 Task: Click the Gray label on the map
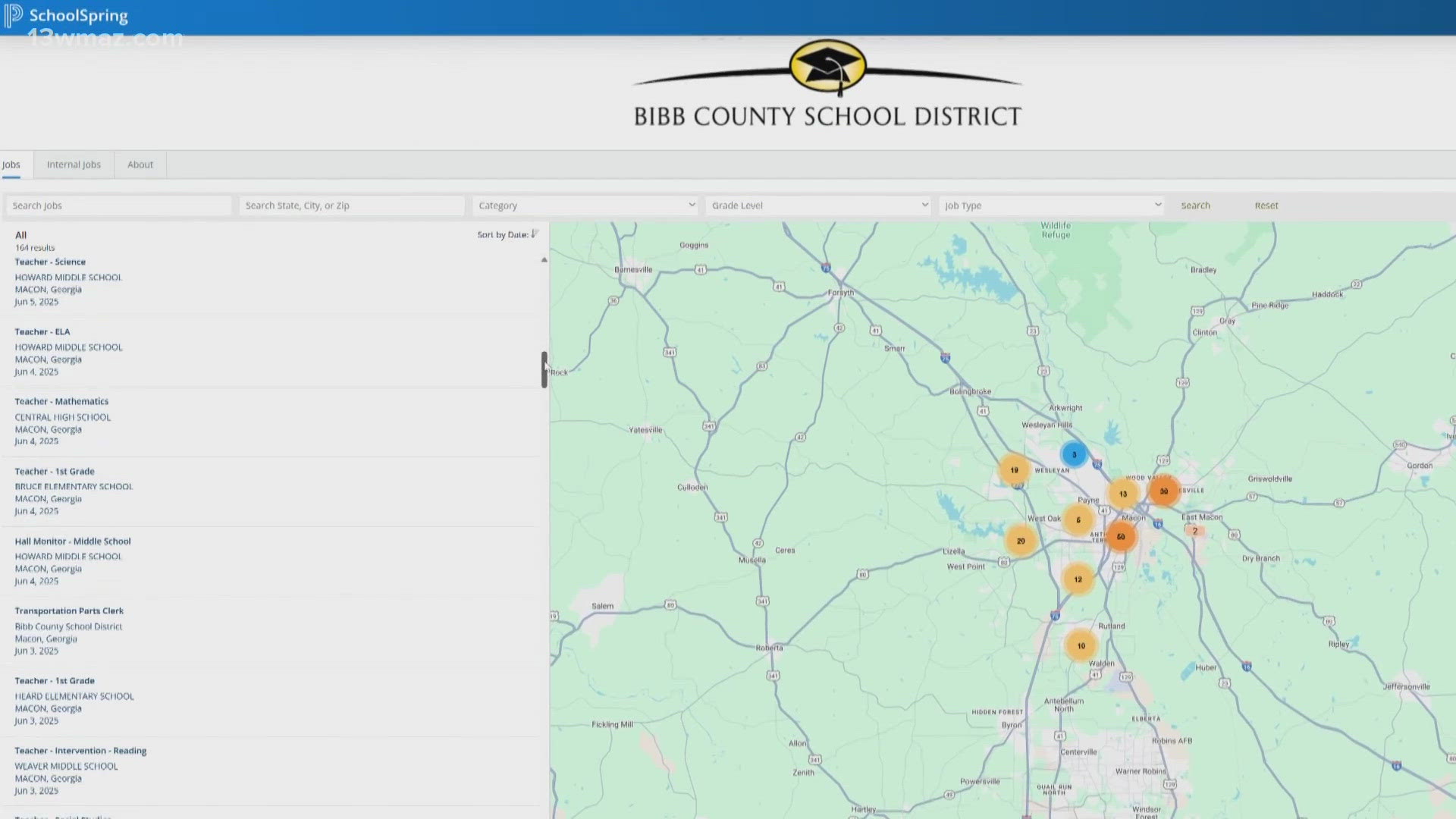1227,321
